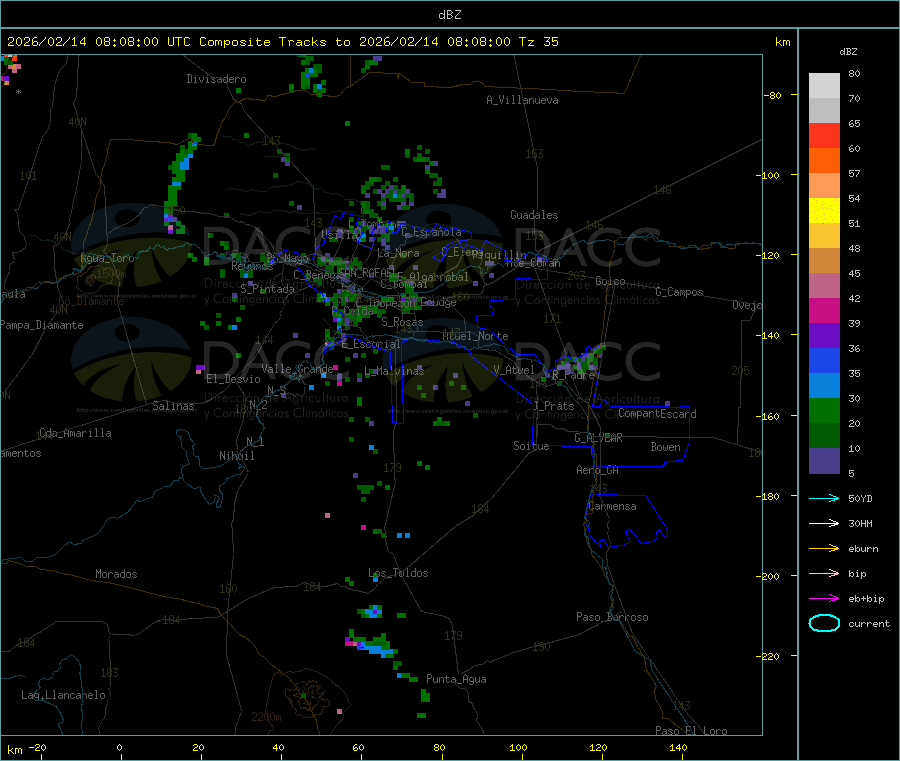Click the Cda_Amarilla map label
This screenshot has height=761, width=900.
75,433
